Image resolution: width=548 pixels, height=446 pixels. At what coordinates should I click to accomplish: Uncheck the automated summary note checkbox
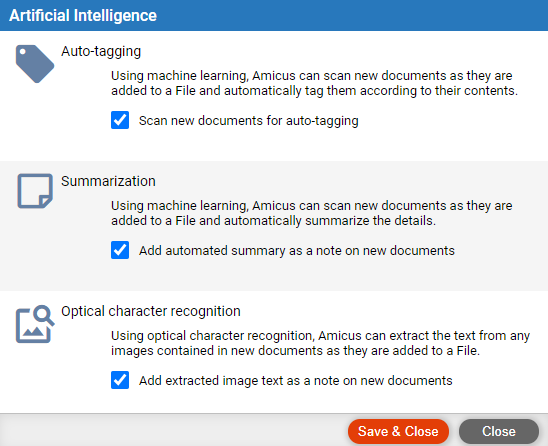coord(120,250)
